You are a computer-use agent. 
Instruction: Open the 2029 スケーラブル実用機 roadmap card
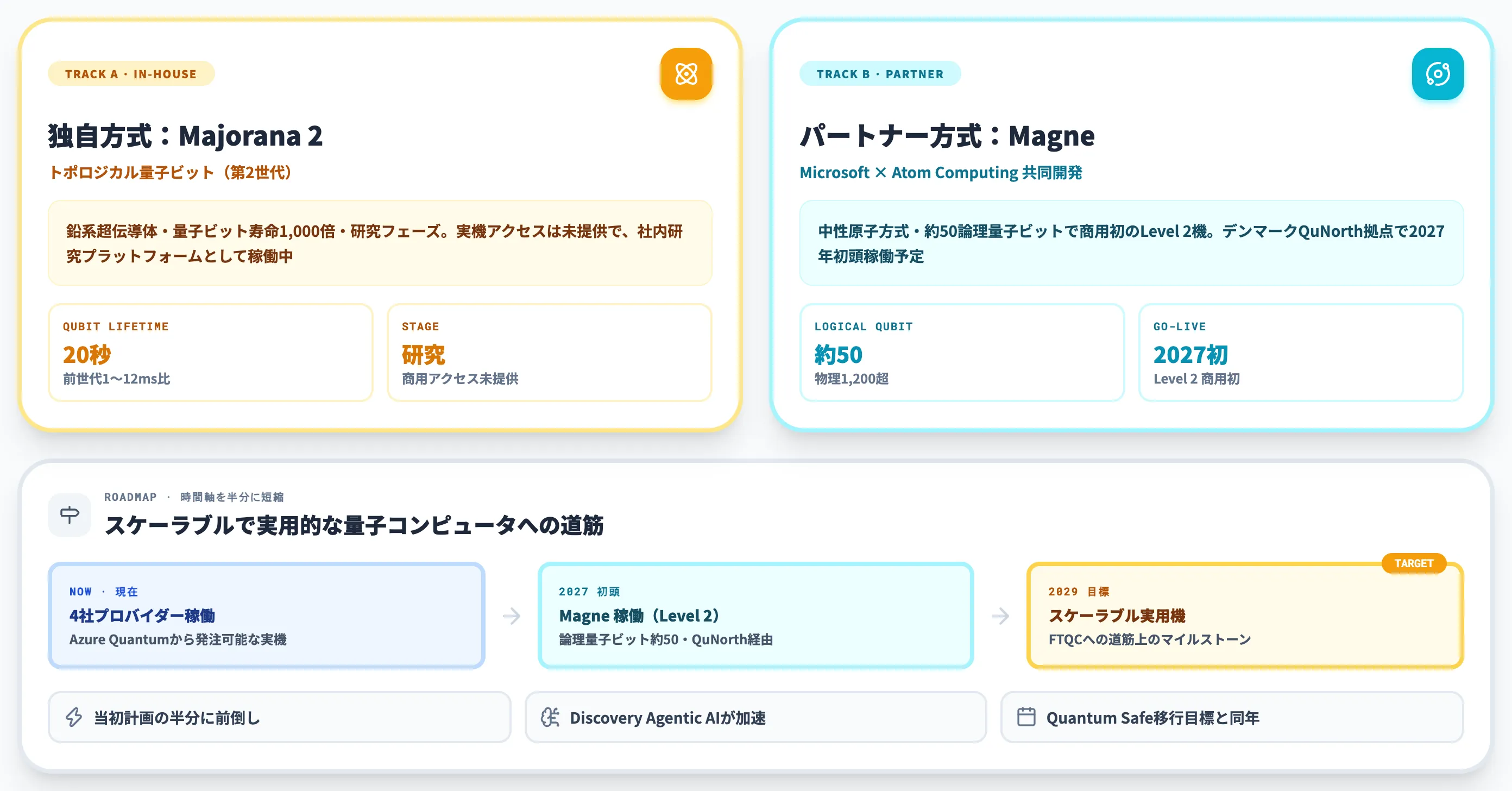click(1245, 616)
